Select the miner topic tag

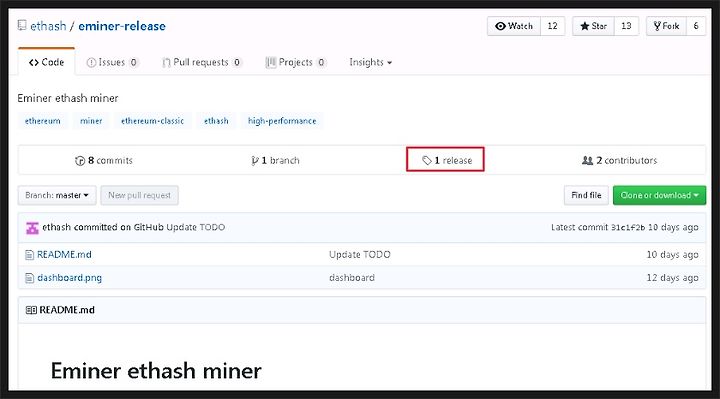tap(91, 121)
